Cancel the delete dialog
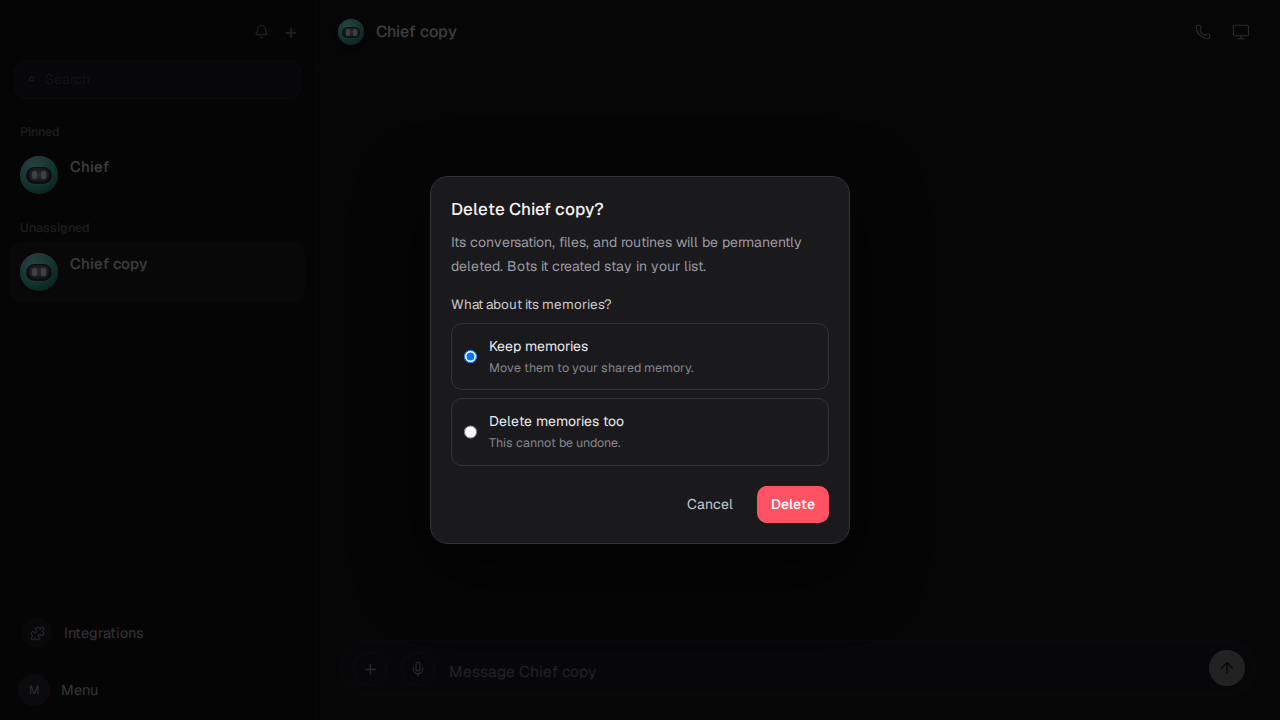The image size is (1280, 720). 710,504
